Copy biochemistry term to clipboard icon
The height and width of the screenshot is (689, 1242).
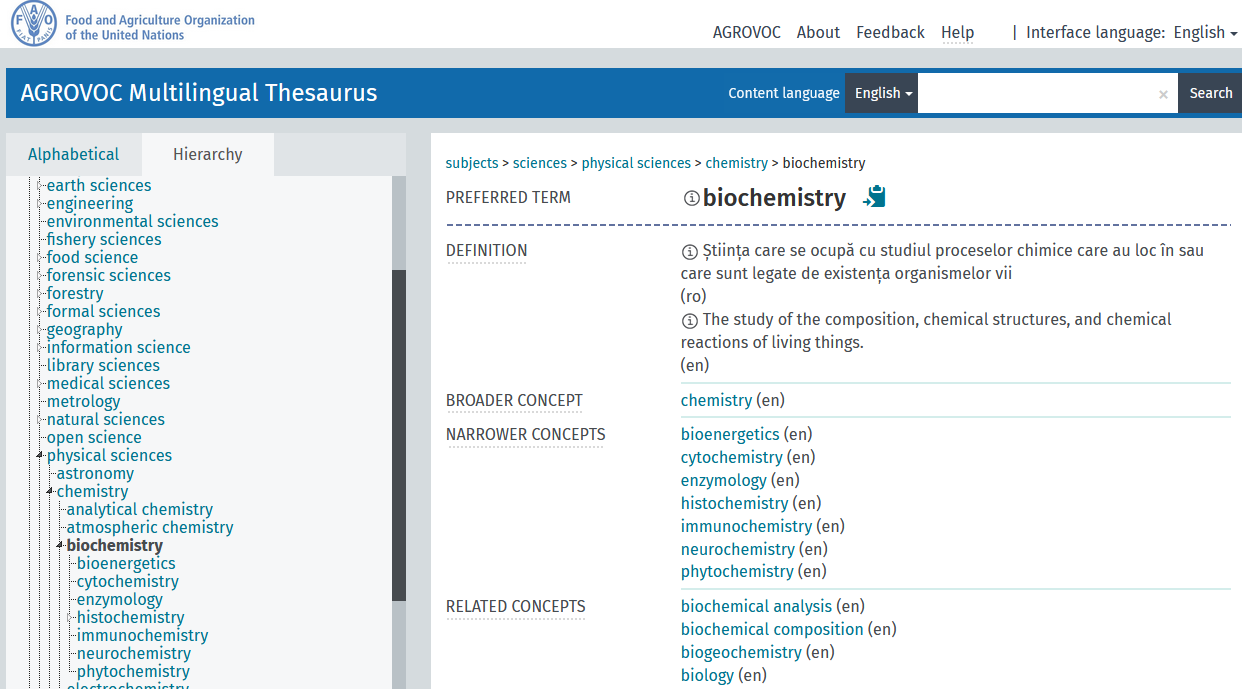tap(875, 197)
